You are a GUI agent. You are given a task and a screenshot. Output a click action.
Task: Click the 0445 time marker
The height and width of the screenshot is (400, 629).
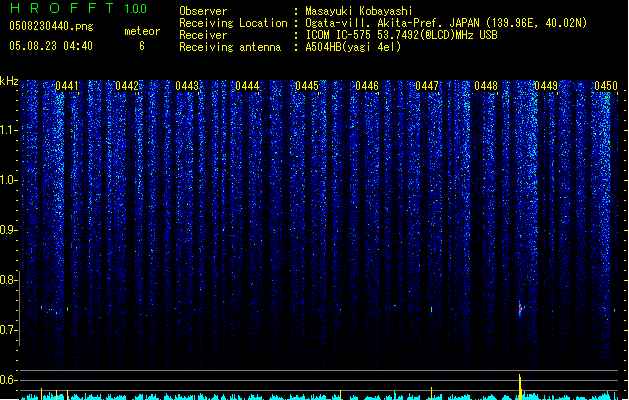[x=307, y=86]
